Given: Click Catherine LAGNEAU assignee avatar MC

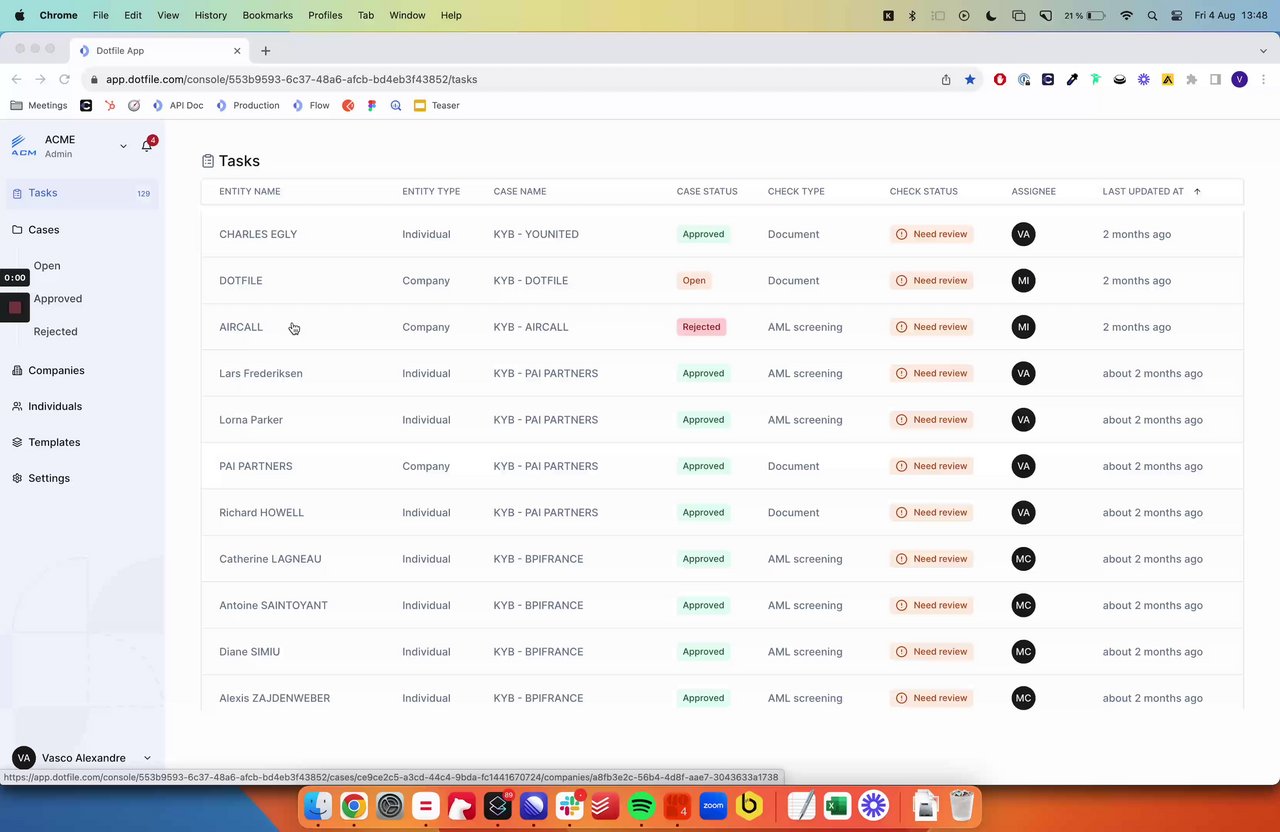Looking at the screenshot, I should tap(1023, 559).
